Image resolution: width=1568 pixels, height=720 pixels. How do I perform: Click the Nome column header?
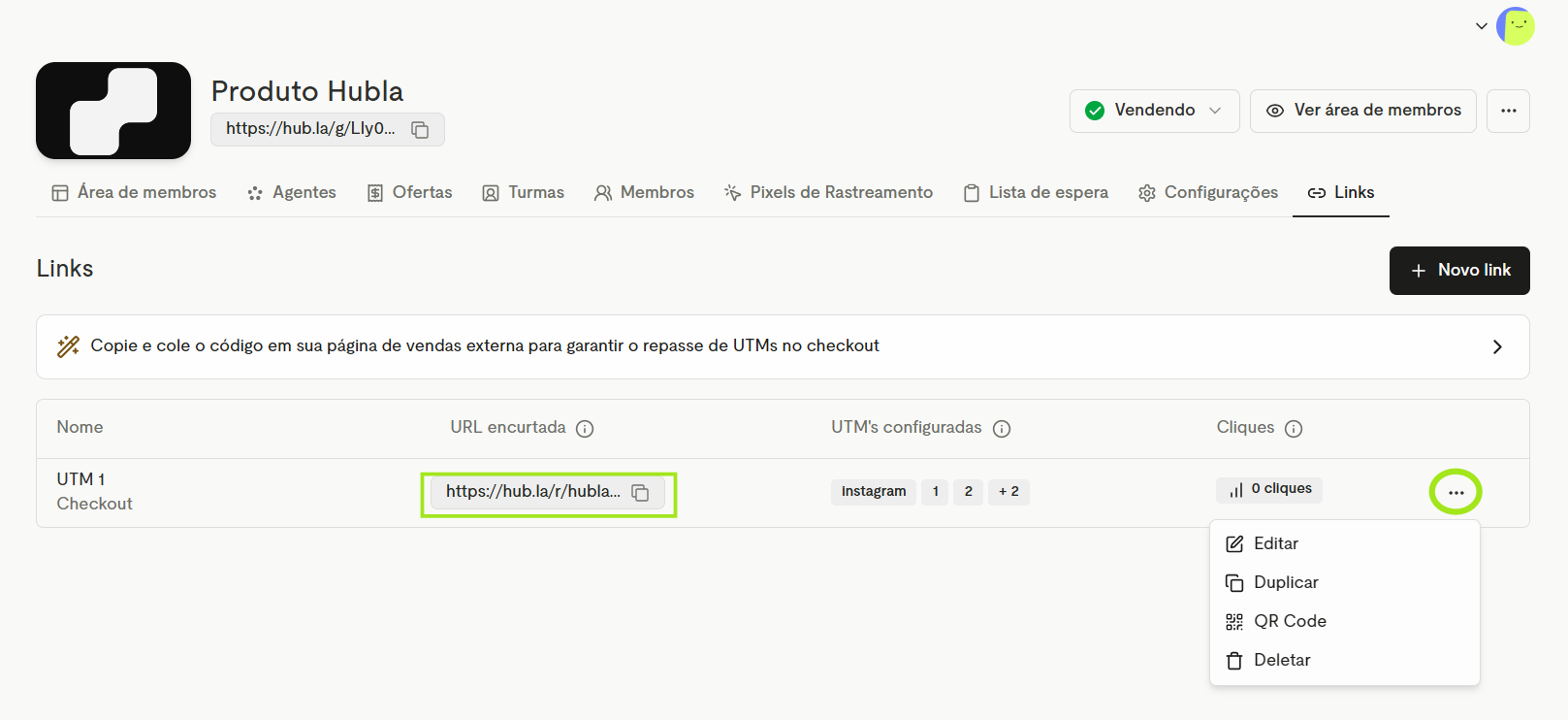[x=80, y=428]
